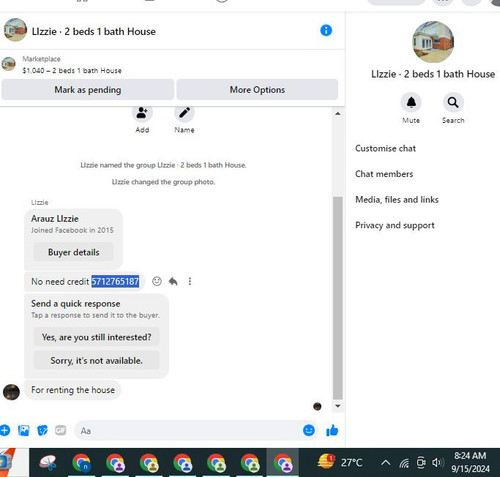The image size is (500, 477).
Task: Open conversation info via blue 'i' icon
Action: coord(326,31)
